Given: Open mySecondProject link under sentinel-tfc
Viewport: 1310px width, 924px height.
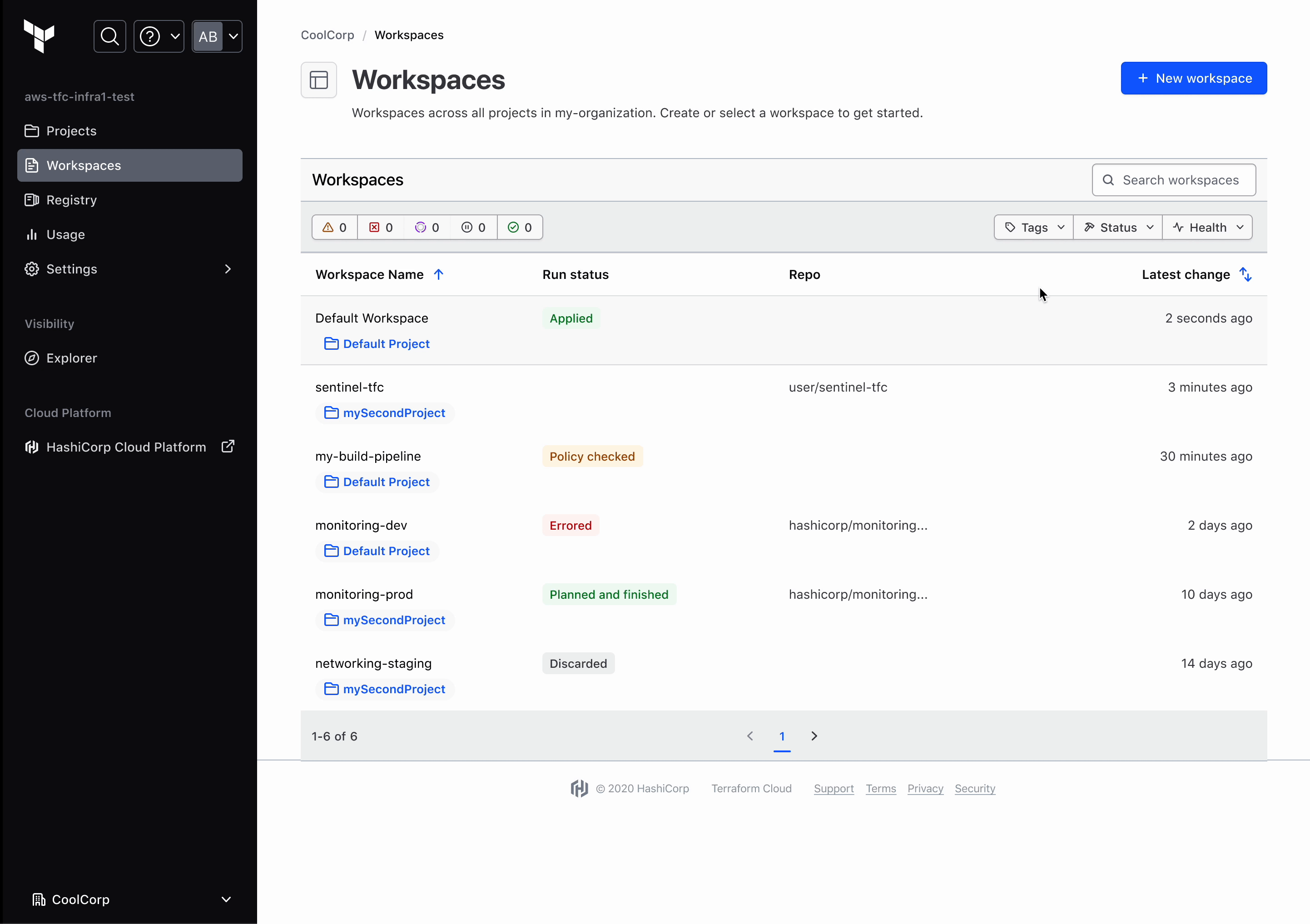Looking at the screenshot, I should point(394,412).
